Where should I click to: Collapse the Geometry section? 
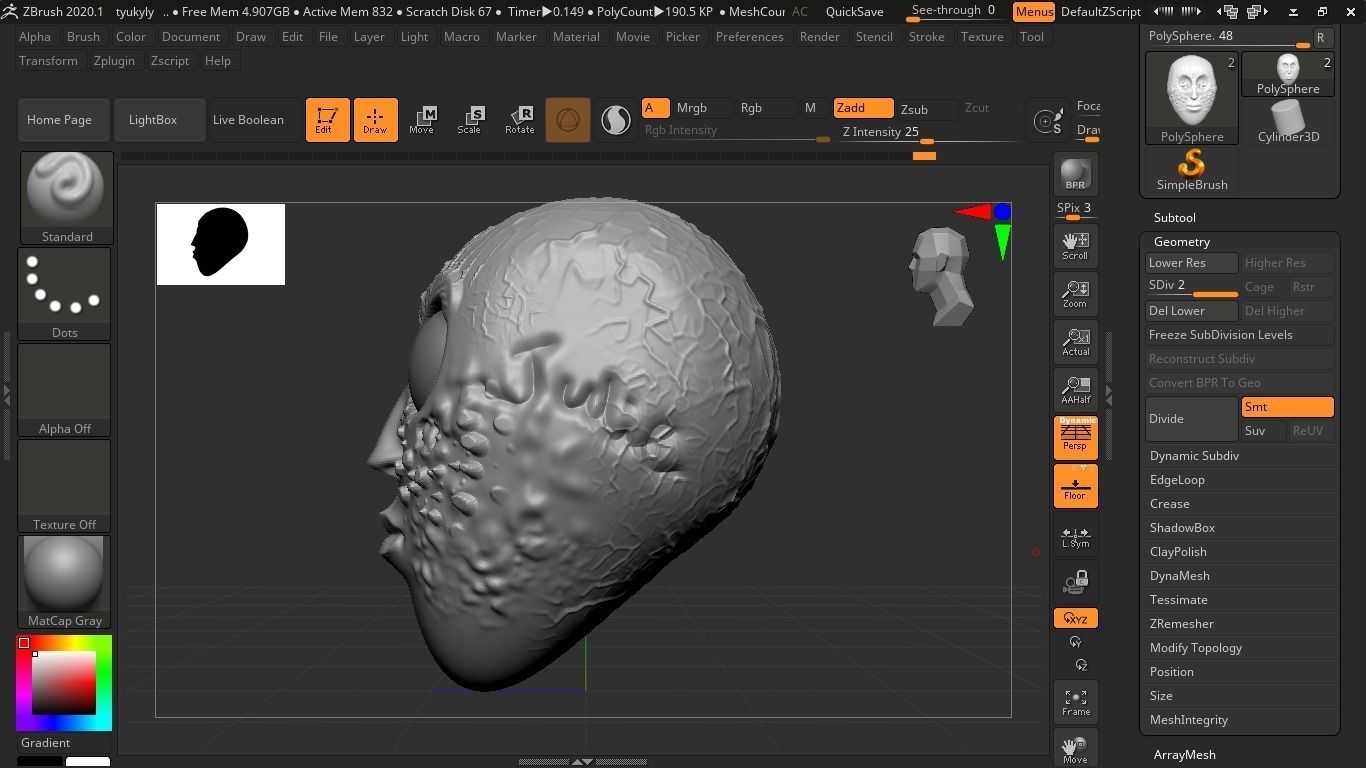pos(1181,241)
